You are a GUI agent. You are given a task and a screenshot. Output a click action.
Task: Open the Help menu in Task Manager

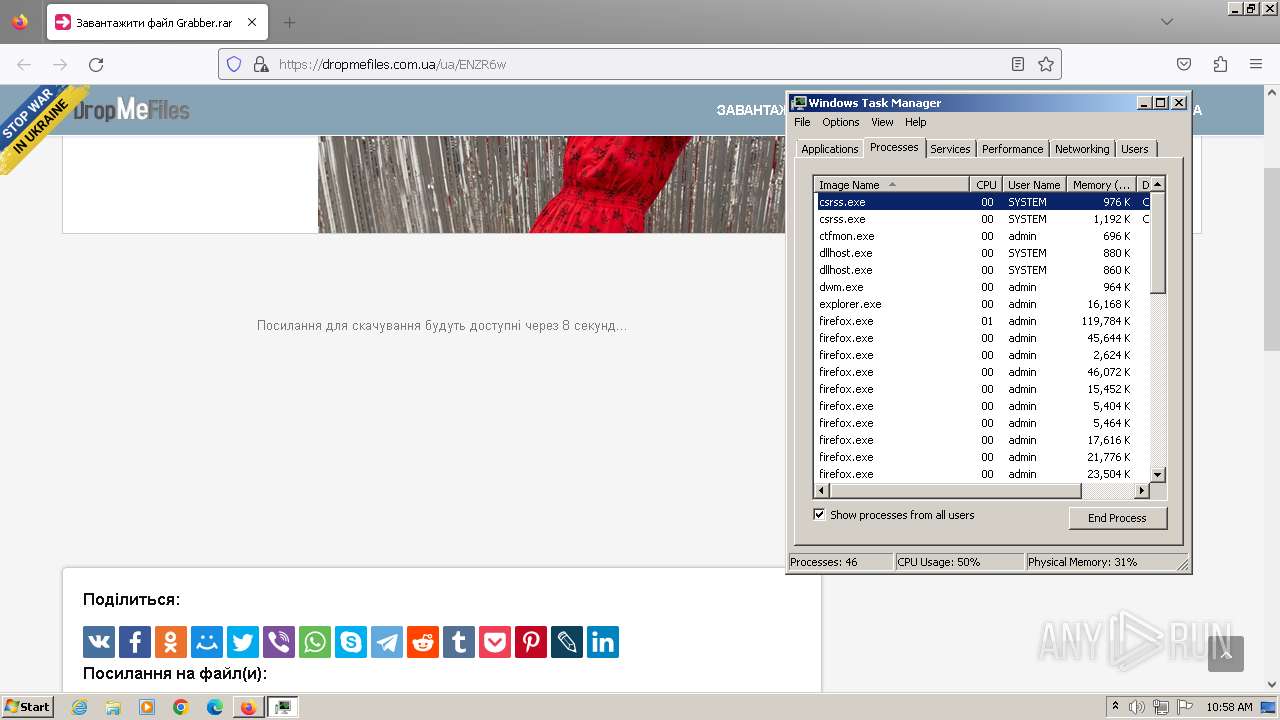pos(916,122)
